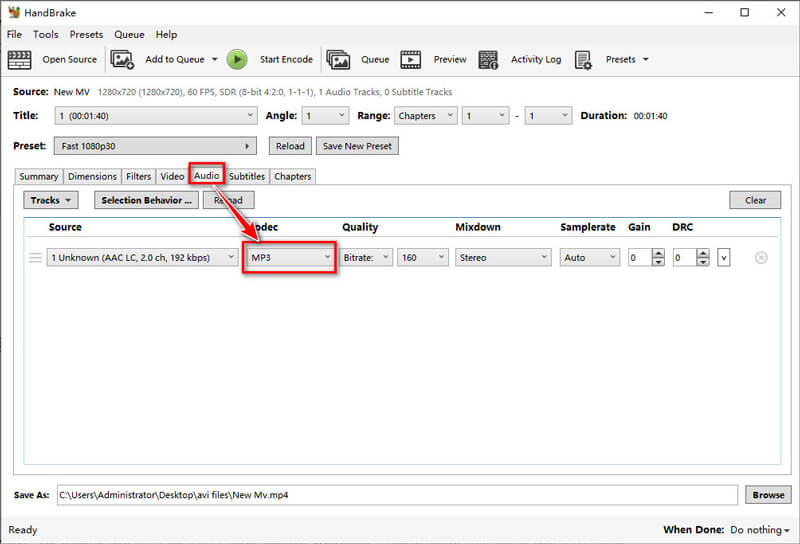800x544 pixels.
Task: Click the HandBrake app logo icon
Action: 14,12
